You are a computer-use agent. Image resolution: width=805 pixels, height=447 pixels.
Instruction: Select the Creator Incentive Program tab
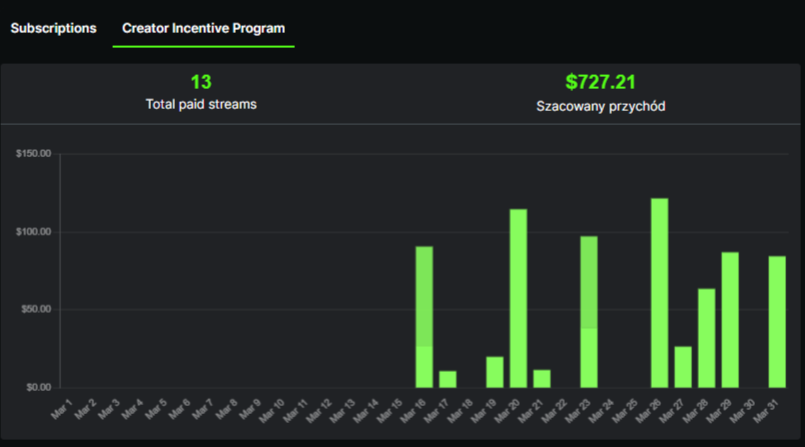[x=203, y=28]
